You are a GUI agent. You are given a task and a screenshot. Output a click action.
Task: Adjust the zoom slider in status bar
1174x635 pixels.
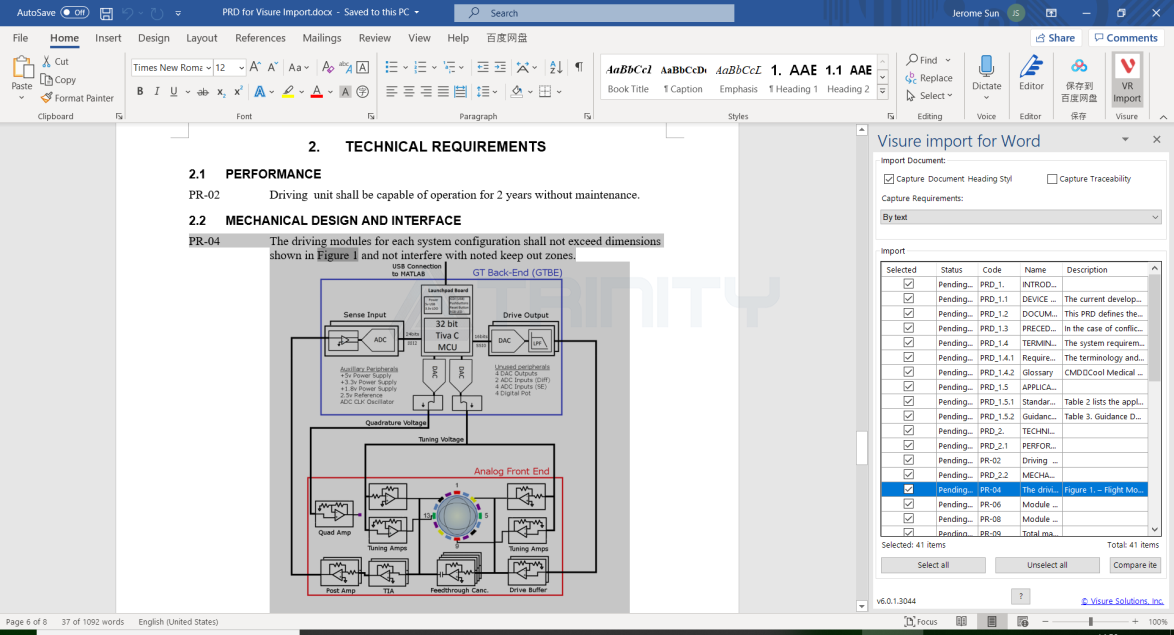coord(1090,622)
